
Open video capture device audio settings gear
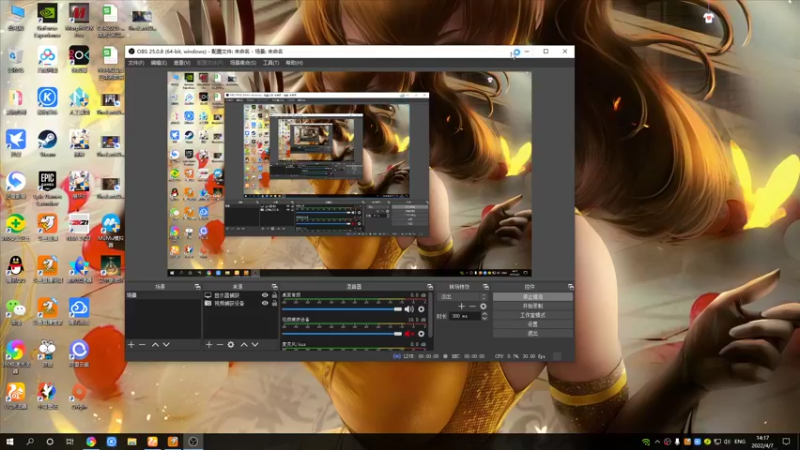pyautogui.click(x=421, y=334)
